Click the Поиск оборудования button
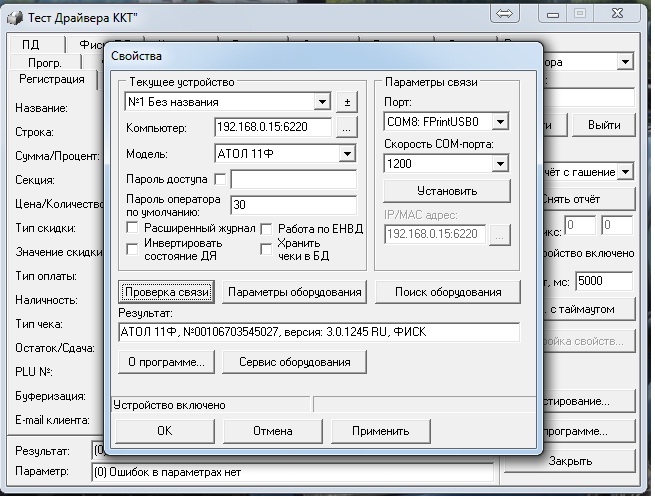This screenshot has height=501, width=655. point(448,292)
